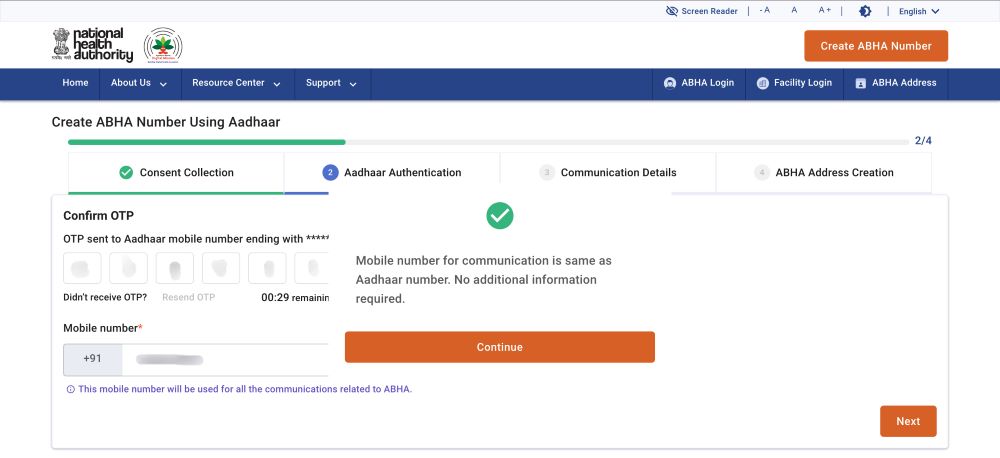1000x458 pixels.
Task: Open the National Health Authority logo
Action: click(x=92, y=45)
